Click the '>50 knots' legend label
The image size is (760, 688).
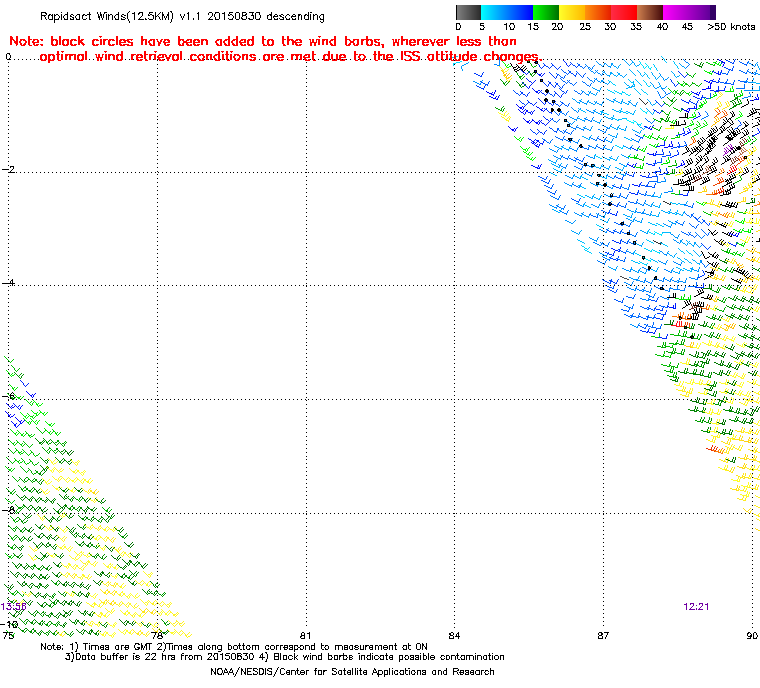[x=731, y=27]
